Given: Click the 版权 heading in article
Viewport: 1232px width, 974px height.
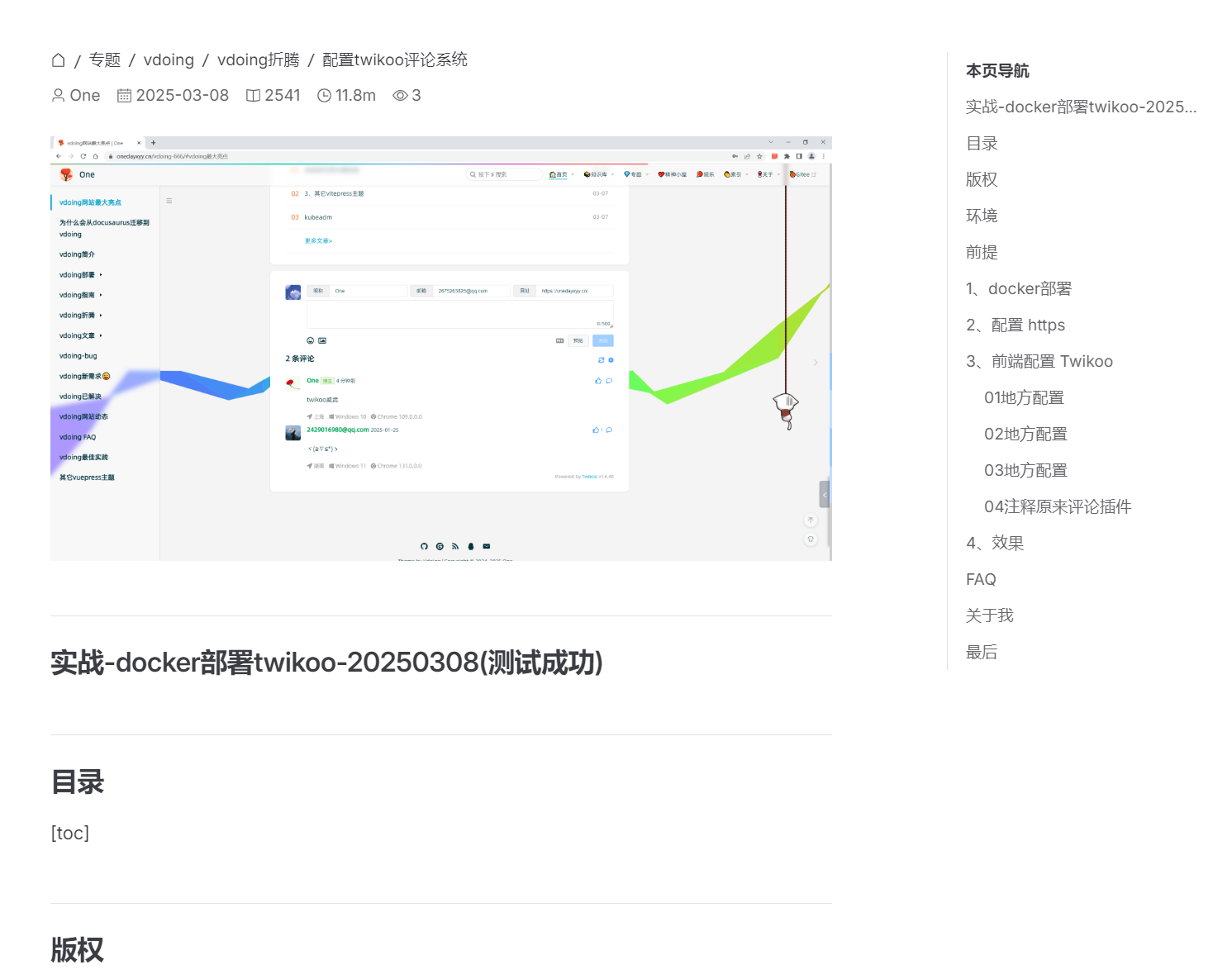Looking at the screenshot, I should [x=78, y=950].
